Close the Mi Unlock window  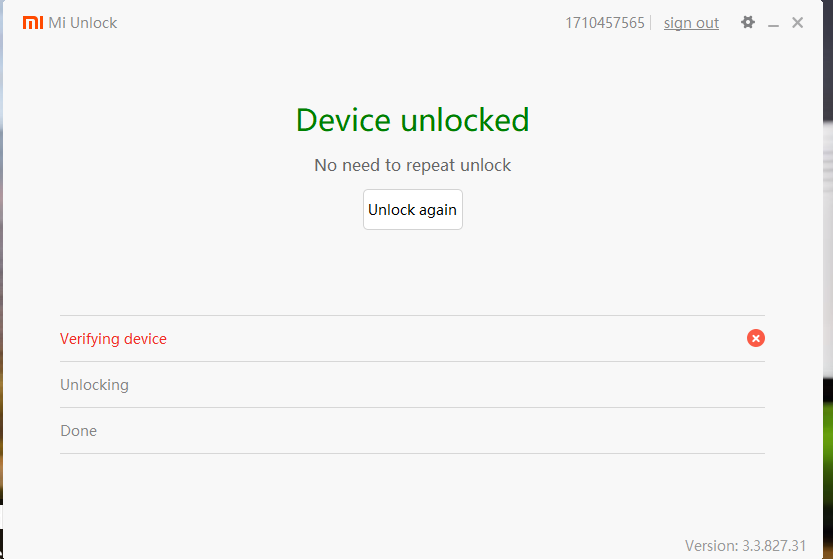797,22
